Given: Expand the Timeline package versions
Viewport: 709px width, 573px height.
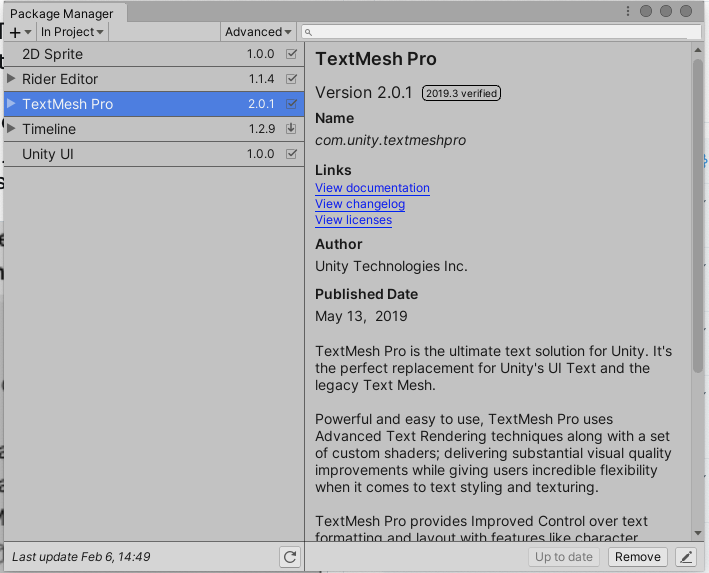Looking at the screenshot, I should pyautogui.click(x=11, y=128).
